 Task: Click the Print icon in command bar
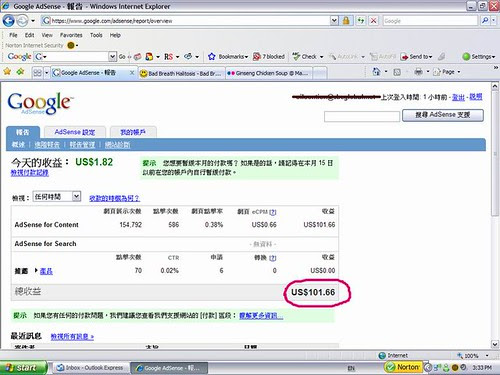pyautogui.click(x=418, y=71)
